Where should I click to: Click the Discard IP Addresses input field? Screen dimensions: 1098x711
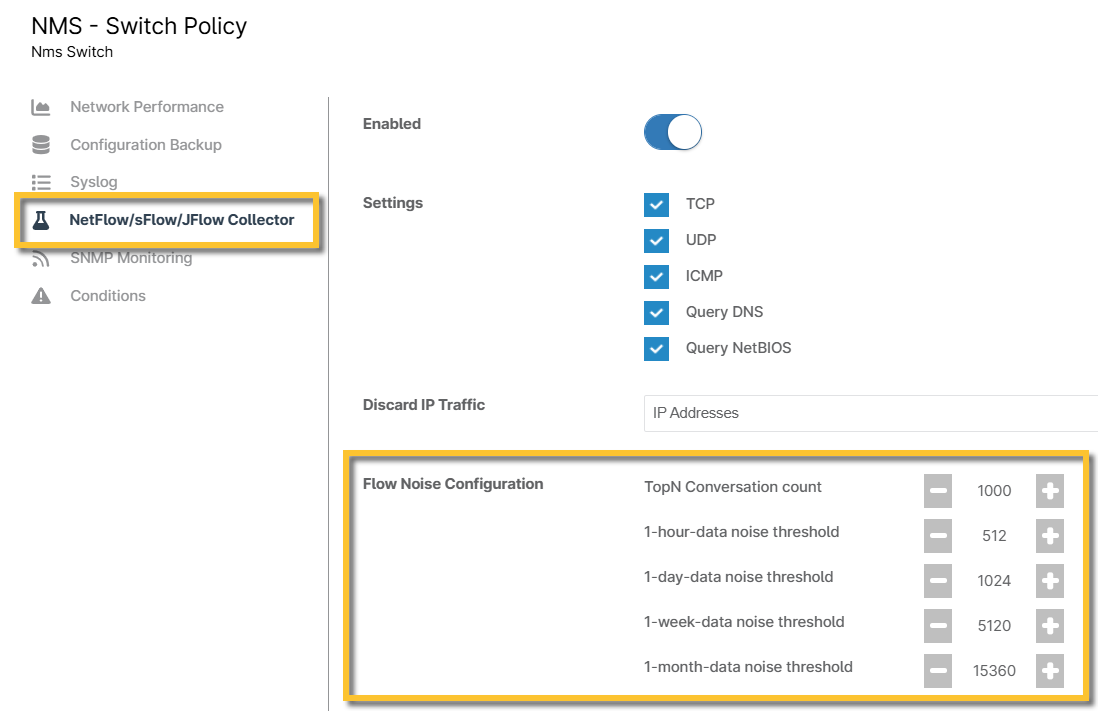tap(870, 413)
